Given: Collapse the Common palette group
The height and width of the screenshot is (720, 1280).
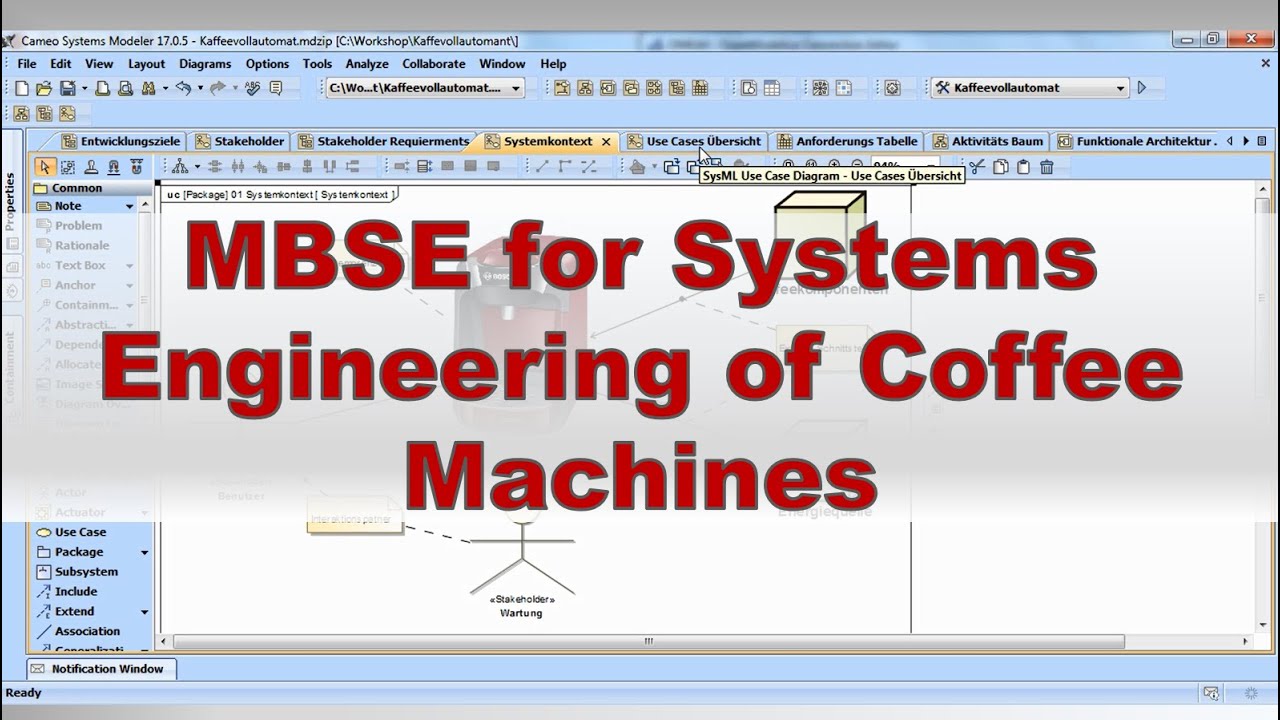Looking at the screenshot, I should (x=92, y=187).
